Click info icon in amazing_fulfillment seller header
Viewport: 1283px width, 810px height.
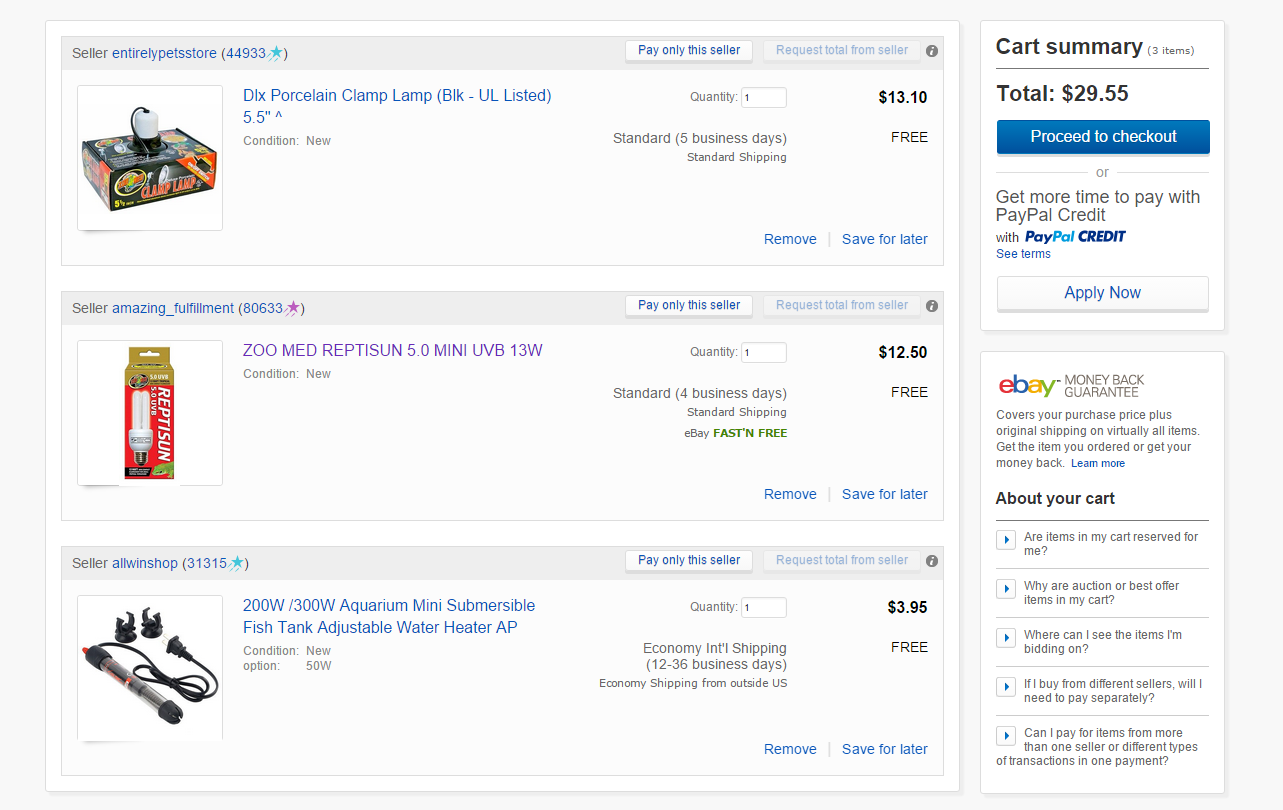[932, 306]
